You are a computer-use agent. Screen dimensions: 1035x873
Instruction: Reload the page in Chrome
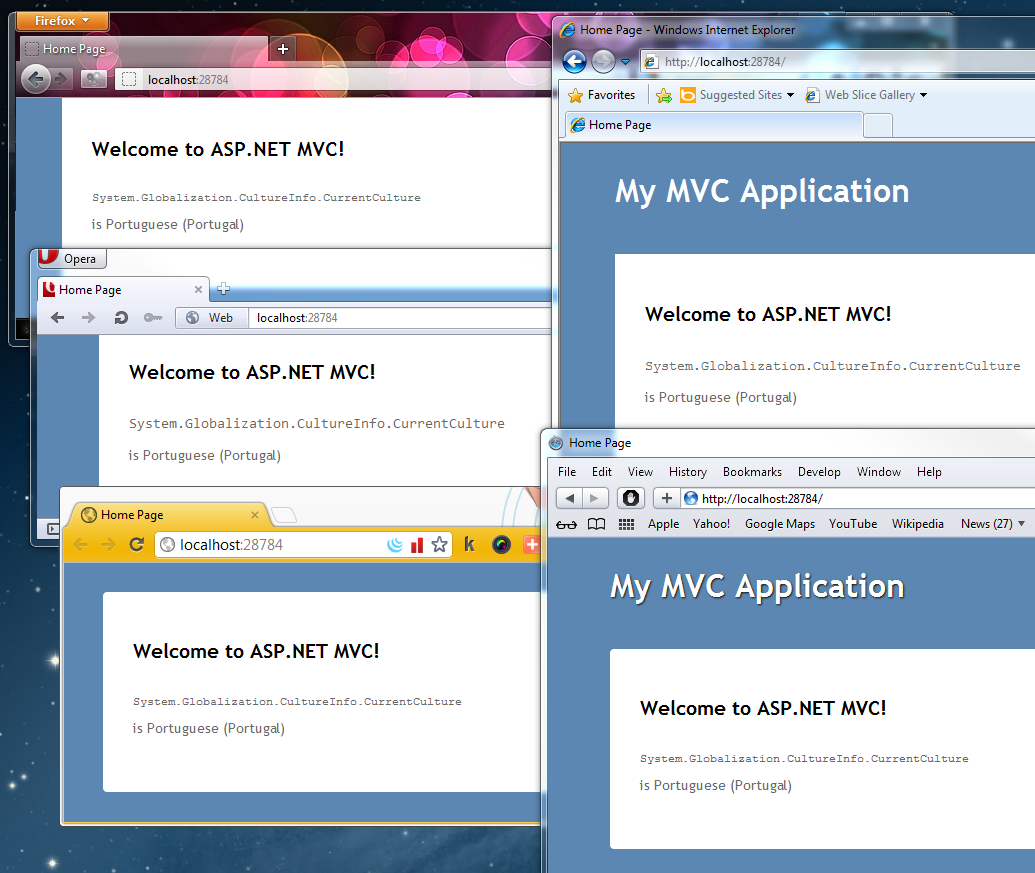pos(137,544)
